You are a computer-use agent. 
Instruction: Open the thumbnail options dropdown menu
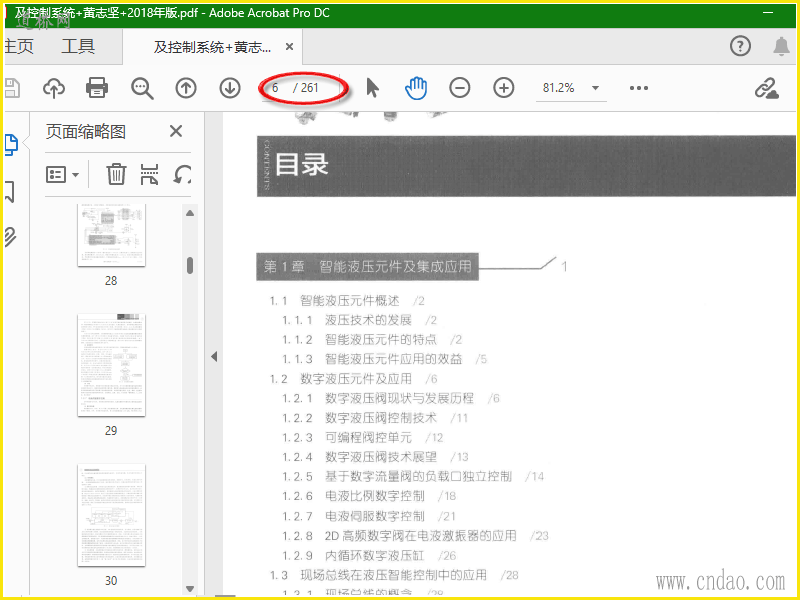(62, 174)
